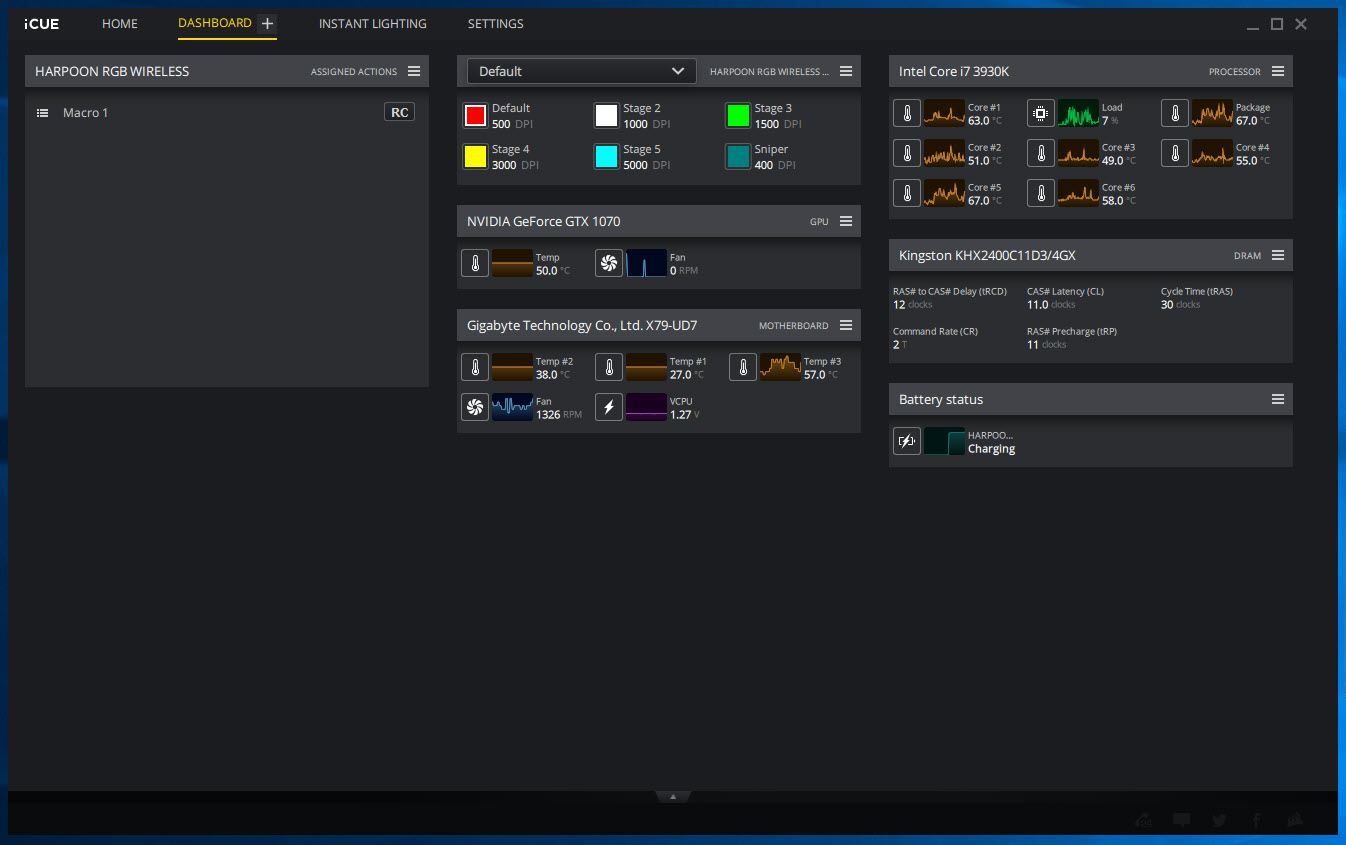Click the purple VCPU voltage graph
Image resolution: width=1346 pixels, height=845 pixels.
[x=647, y=407]
